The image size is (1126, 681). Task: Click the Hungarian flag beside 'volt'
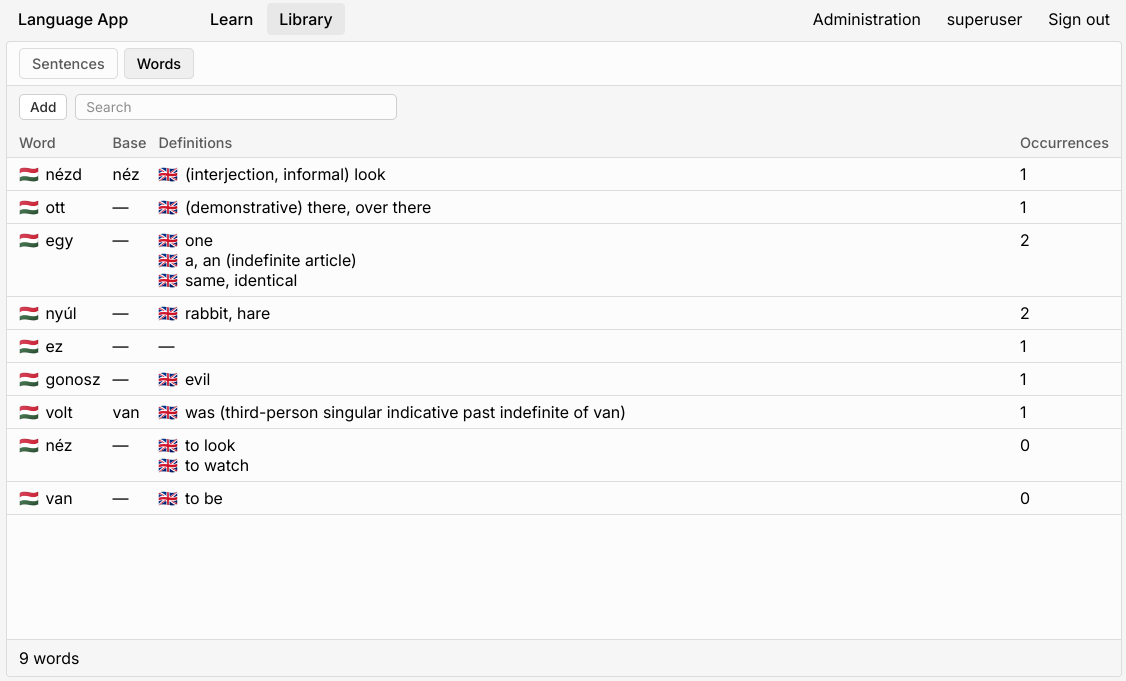point(29,413)
